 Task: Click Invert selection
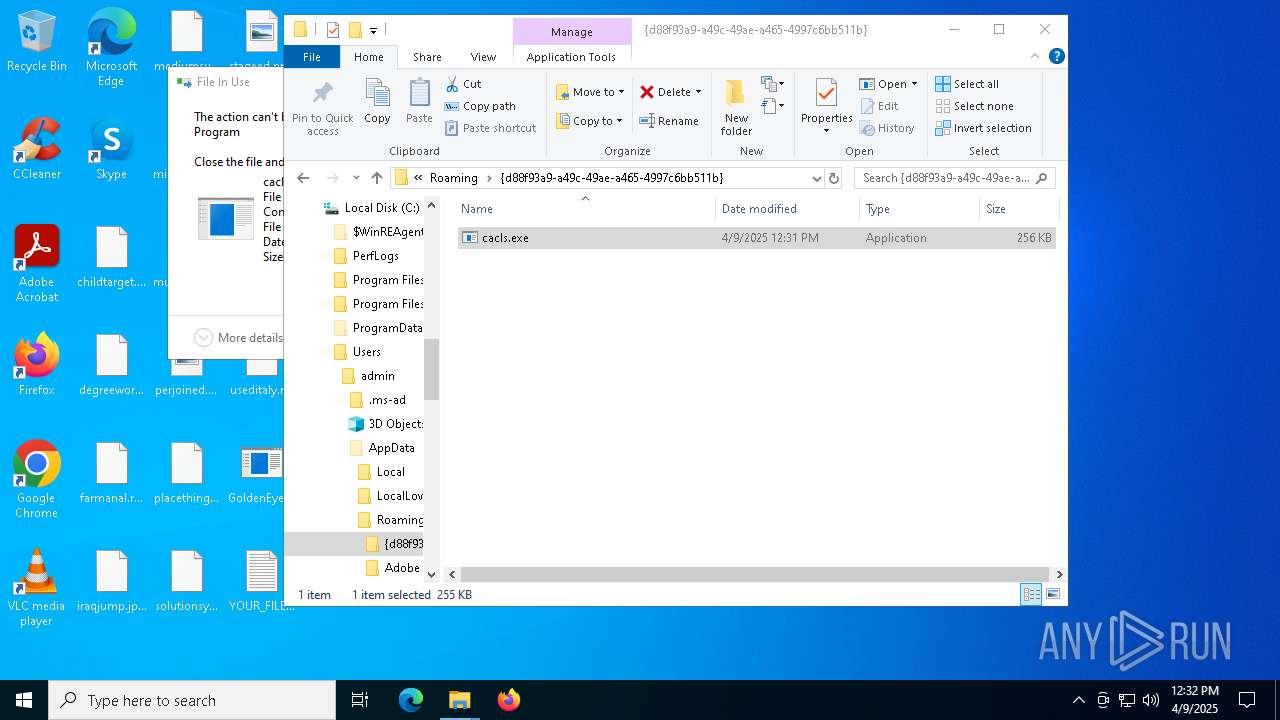[x=983, y=128]
